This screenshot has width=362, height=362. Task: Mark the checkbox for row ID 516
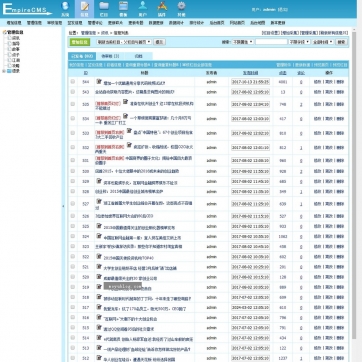pyautogui.click(x=73, y=317)
